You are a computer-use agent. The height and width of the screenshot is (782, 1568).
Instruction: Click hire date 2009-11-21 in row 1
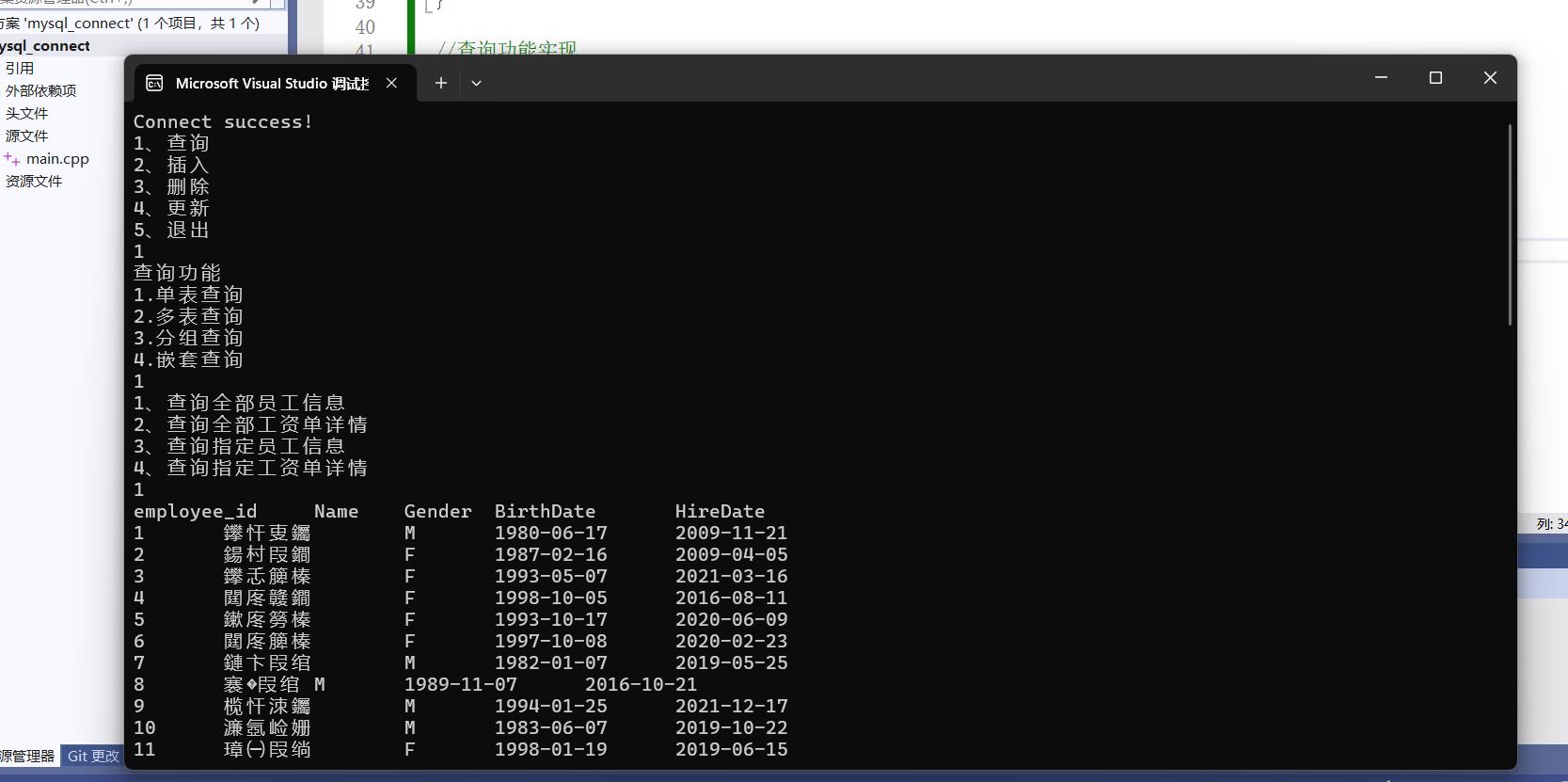(731, 534)
